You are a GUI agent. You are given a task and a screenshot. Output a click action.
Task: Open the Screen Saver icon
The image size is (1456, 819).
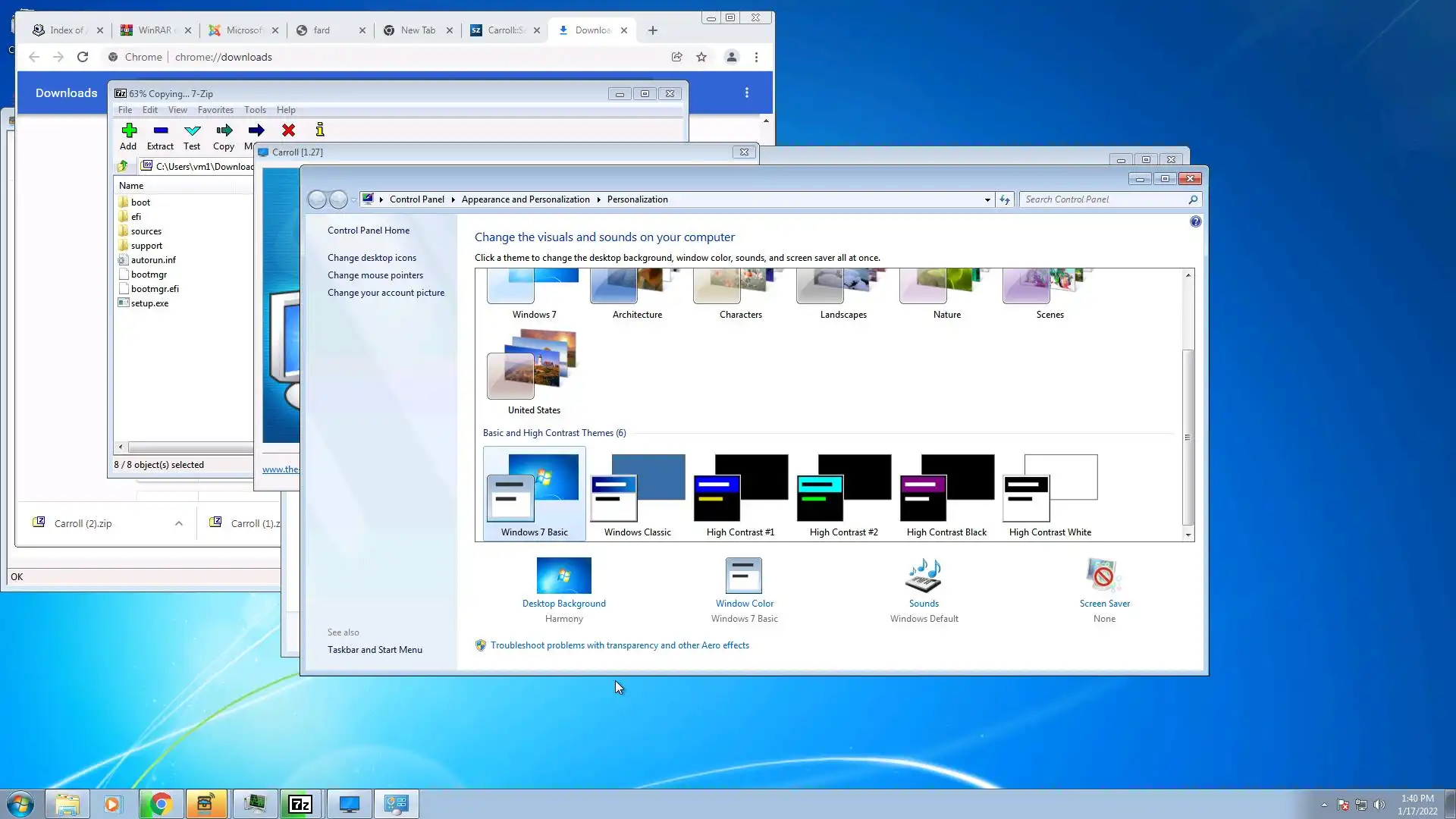[x=1103, y=576]
